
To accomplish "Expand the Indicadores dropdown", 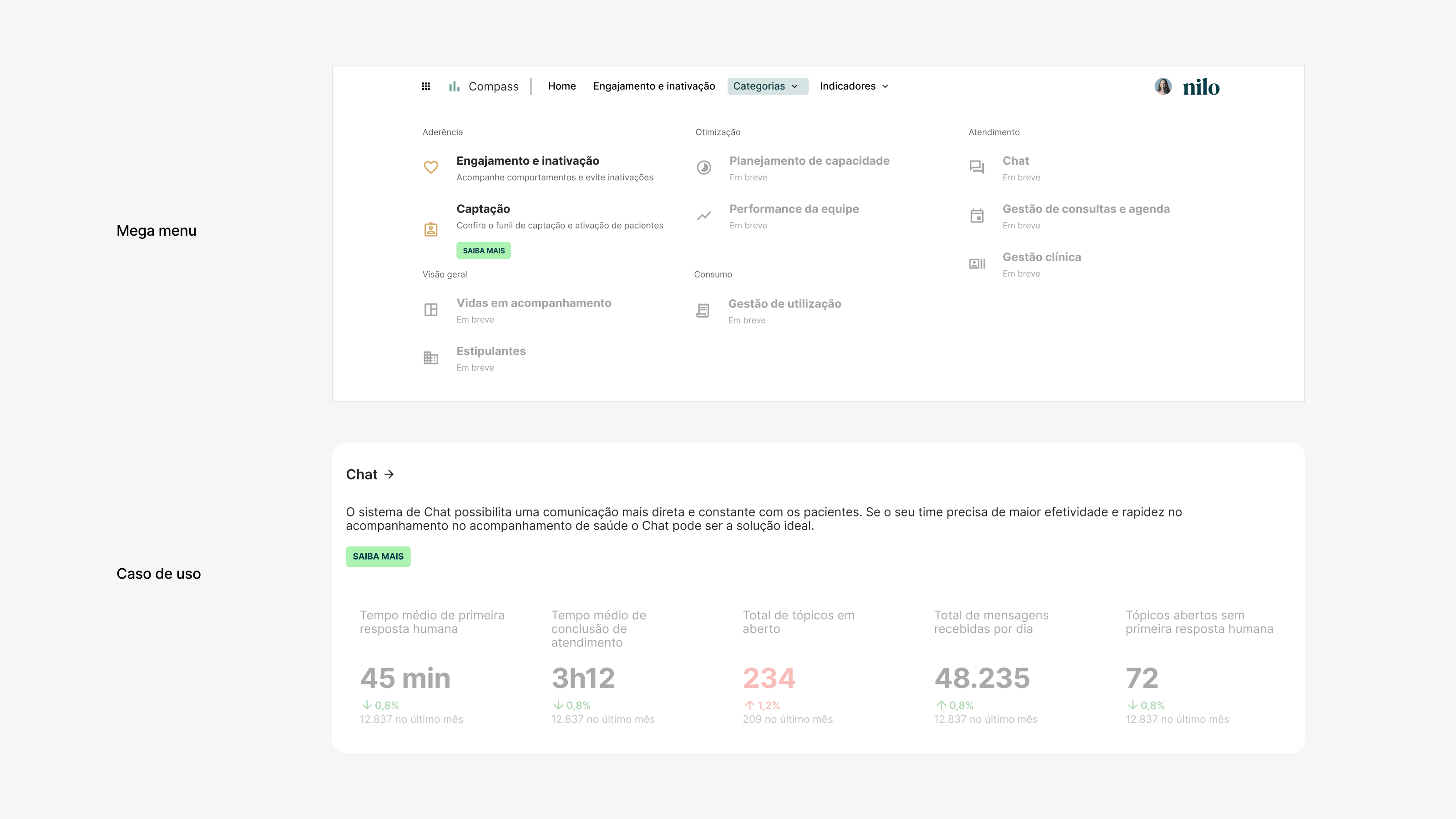I will 854,86.
